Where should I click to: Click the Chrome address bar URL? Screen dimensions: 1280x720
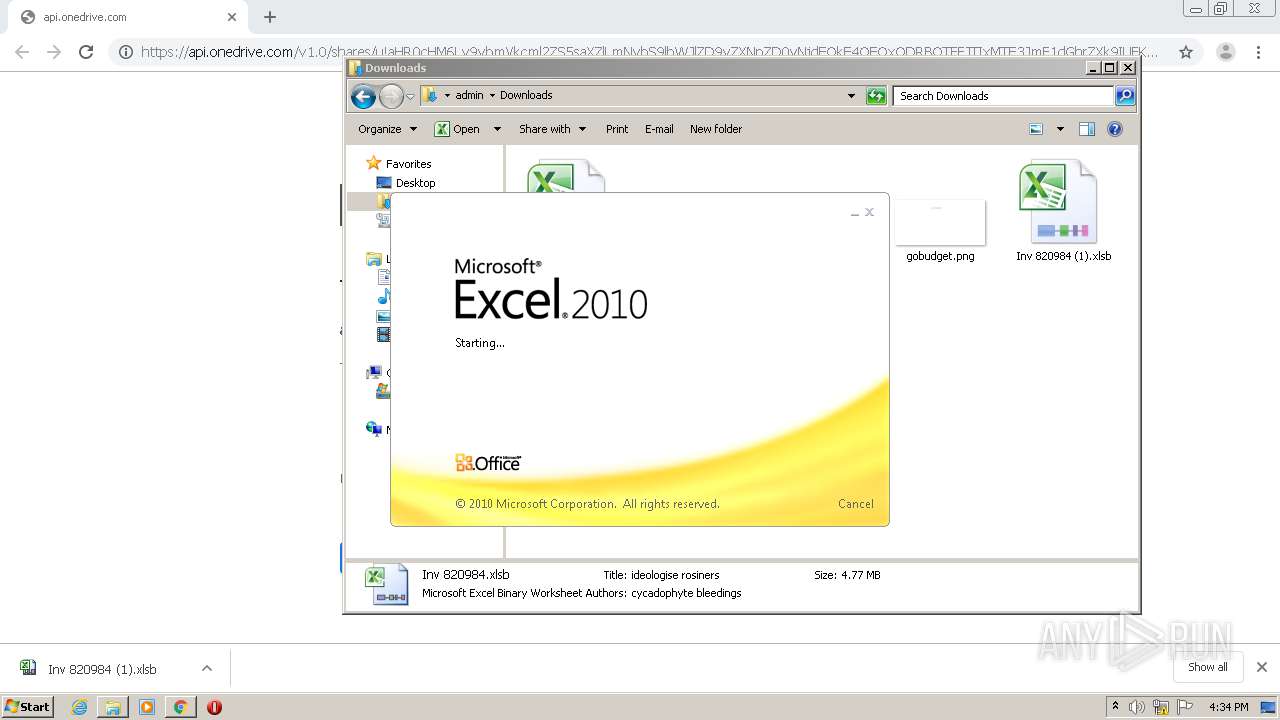(649, 52)
